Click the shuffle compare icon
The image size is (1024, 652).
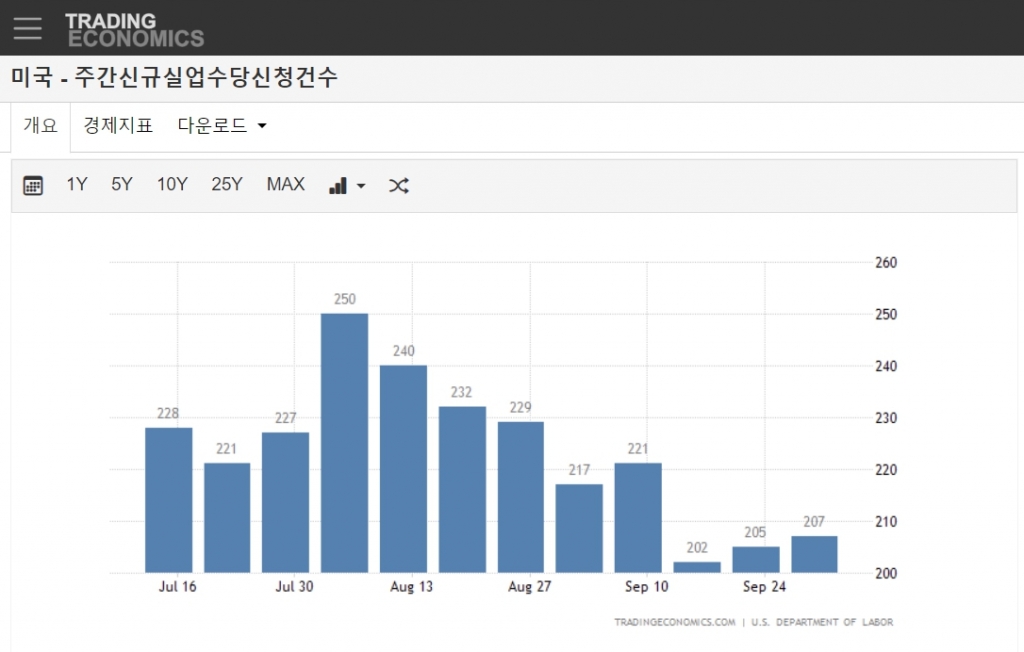[398, 185]
